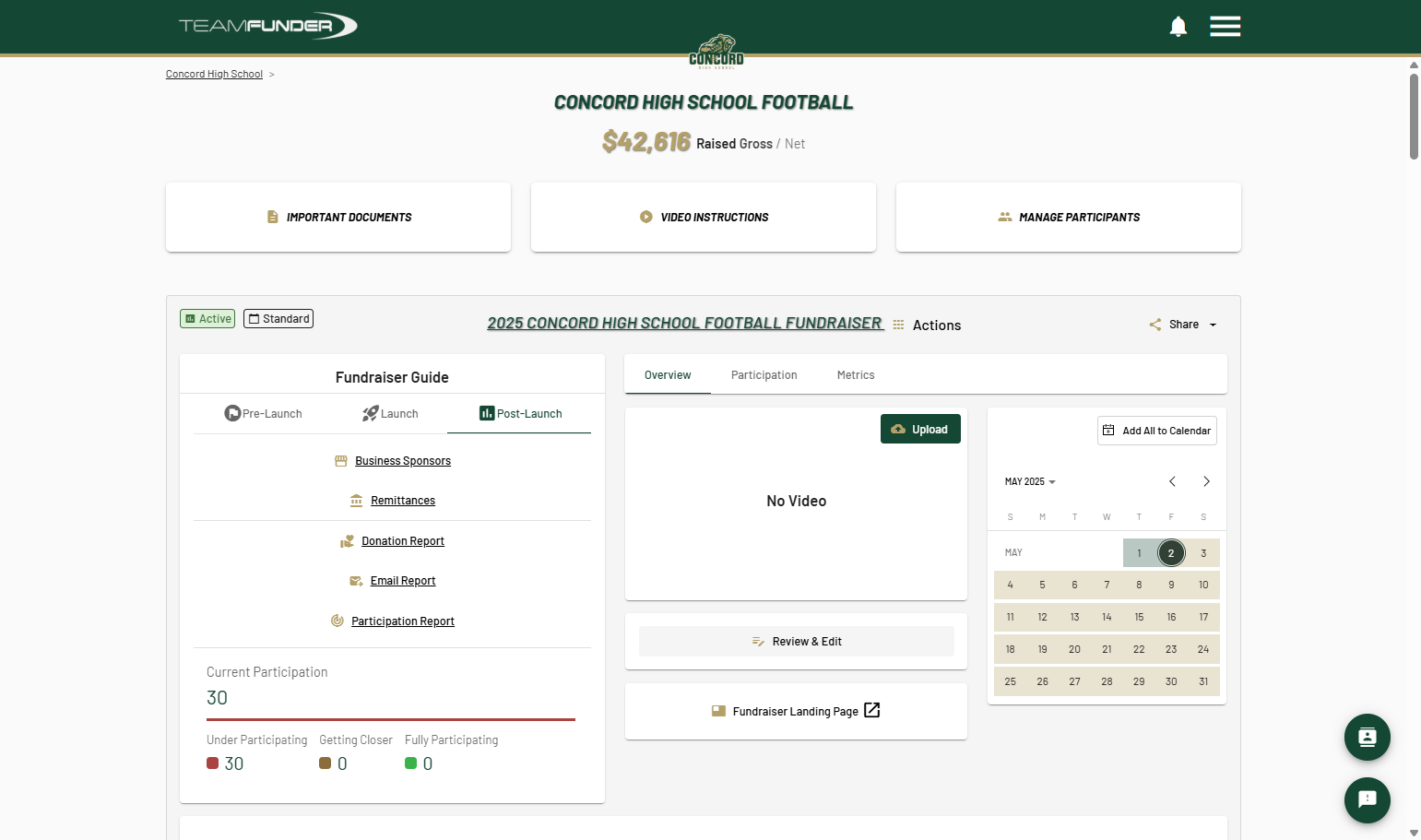
Task: Click the Participation Report target icon
Action: point(337,621)
